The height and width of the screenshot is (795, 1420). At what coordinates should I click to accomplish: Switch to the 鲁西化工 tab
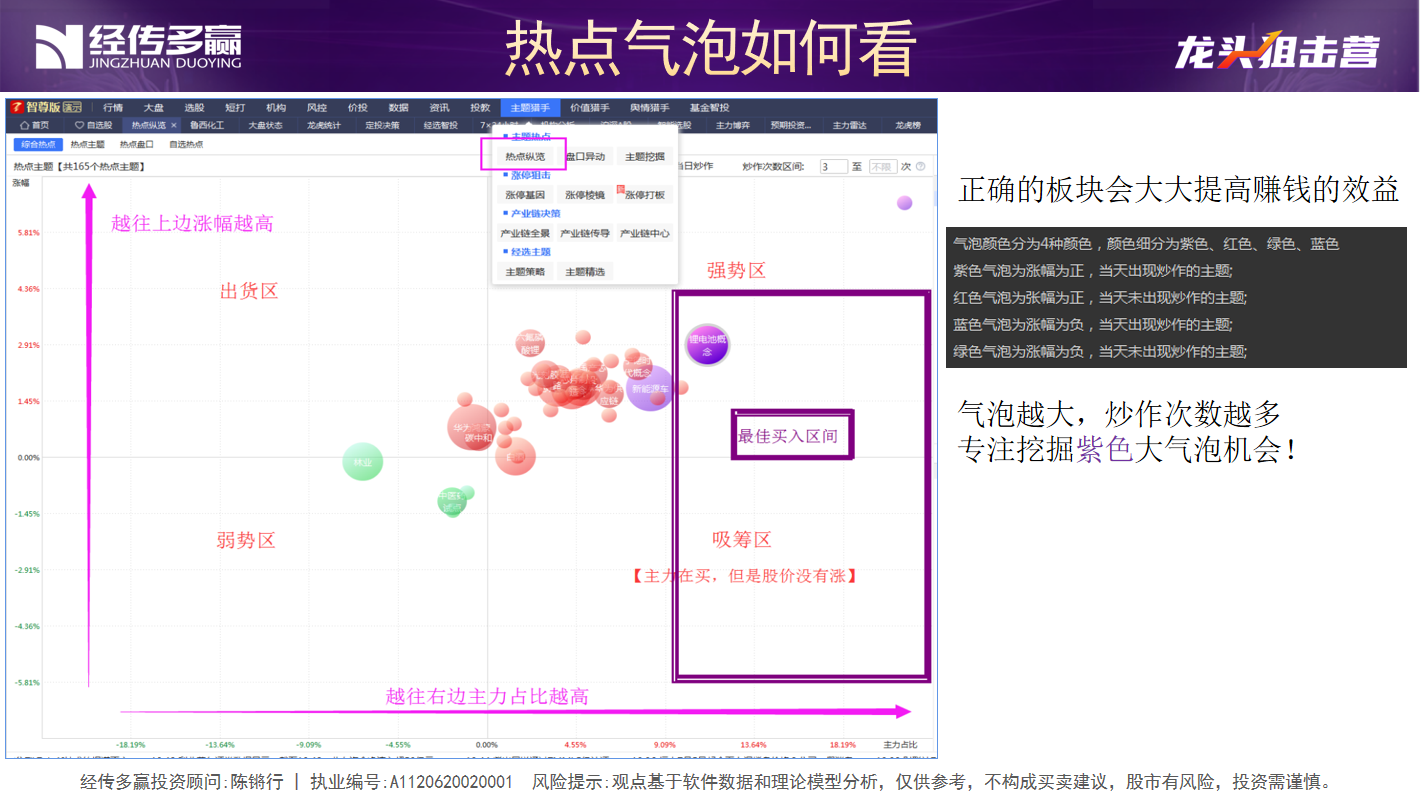pos(207,125)
